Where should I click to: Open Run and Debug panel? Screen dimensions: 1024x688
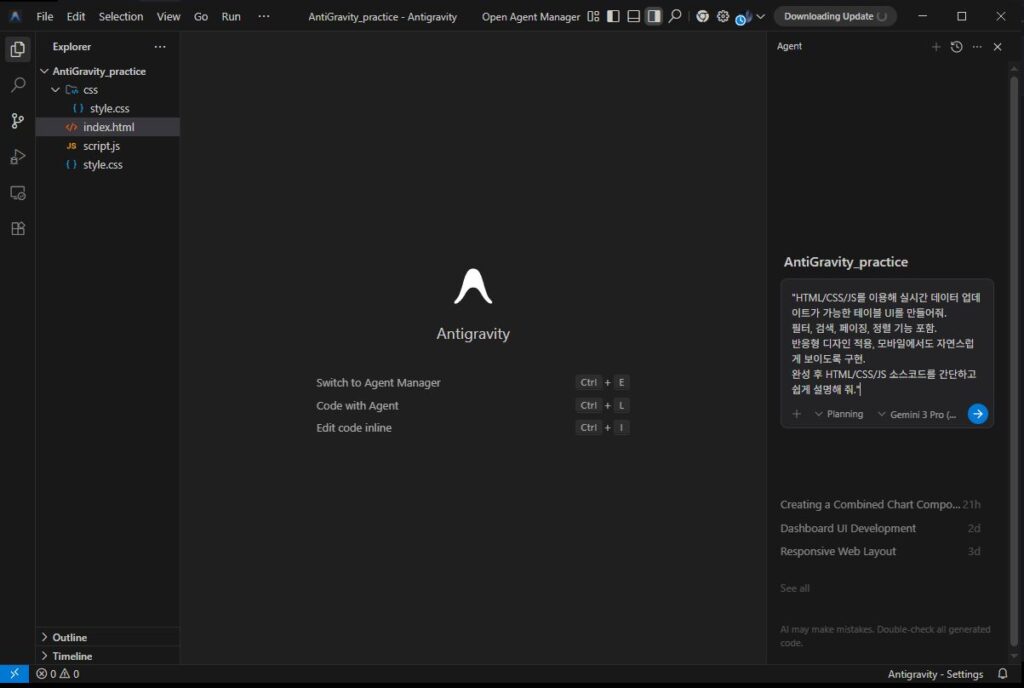pos(16,156)
